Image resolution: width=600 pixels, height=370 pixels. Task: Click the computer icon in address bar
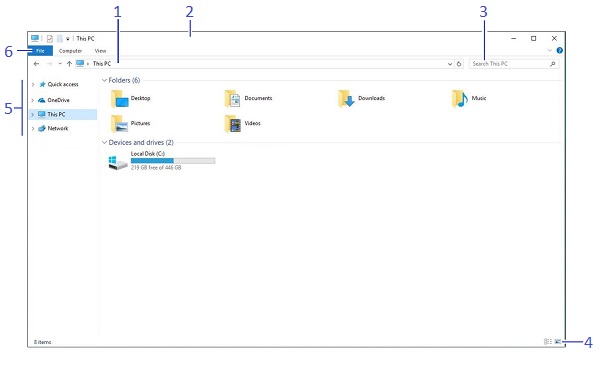(x=80, y=64)
